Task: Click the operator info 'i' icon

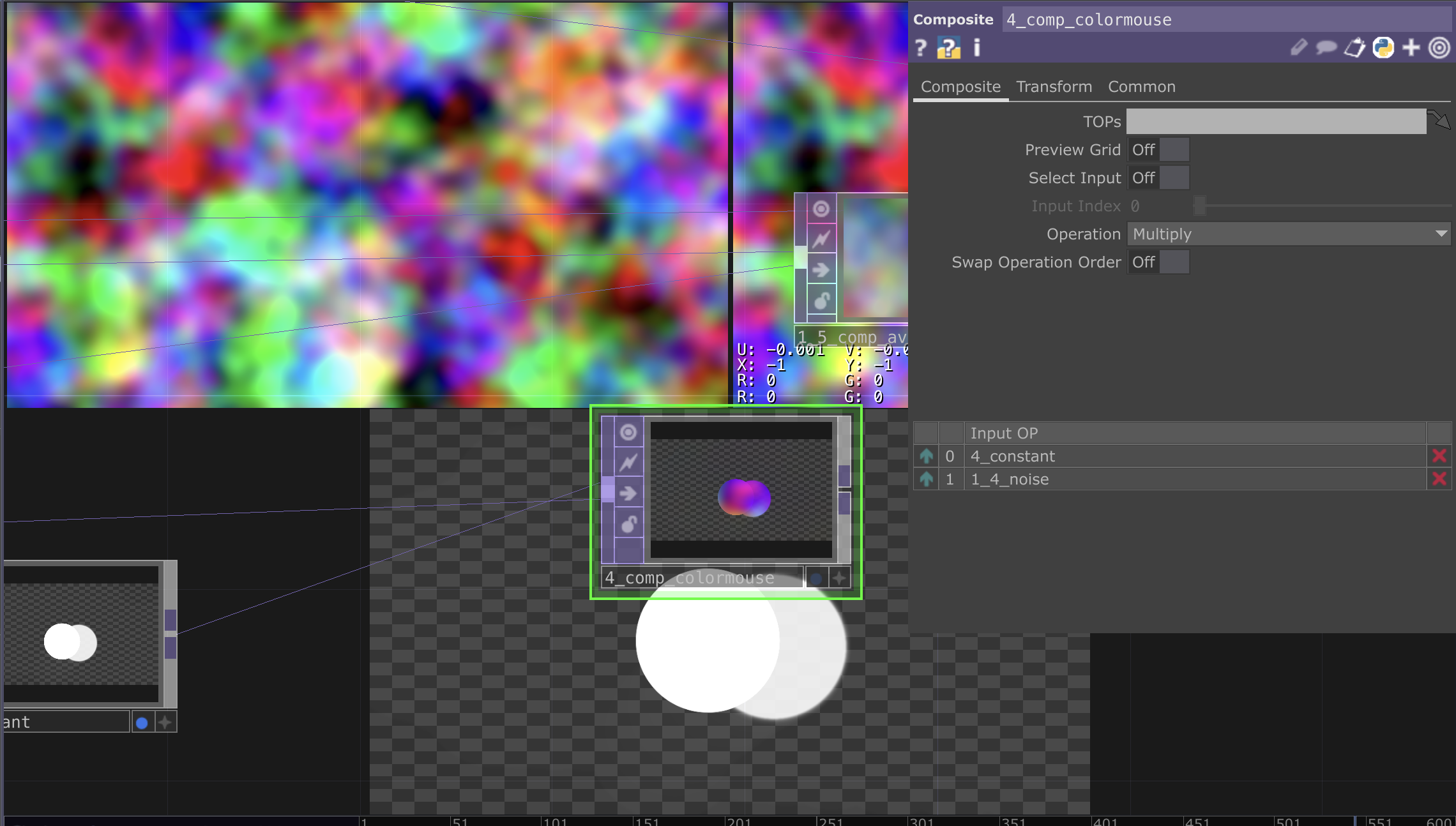Action: (976, 48)
